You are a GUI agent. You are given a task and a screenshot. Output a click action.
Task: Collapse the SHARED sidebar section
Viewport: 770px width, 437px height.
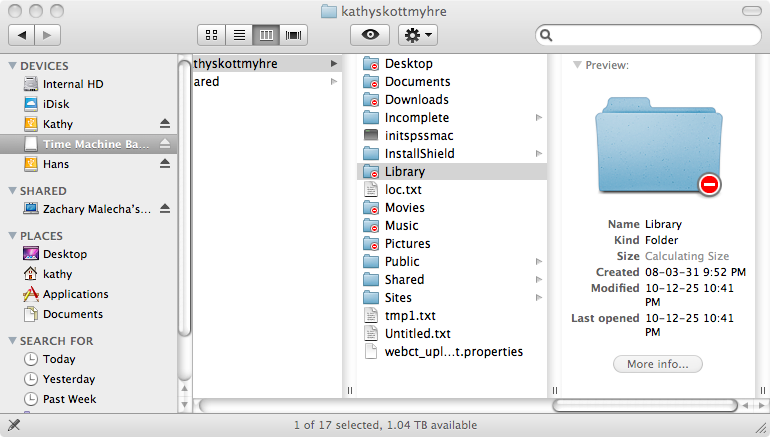(x=13, y=191)
